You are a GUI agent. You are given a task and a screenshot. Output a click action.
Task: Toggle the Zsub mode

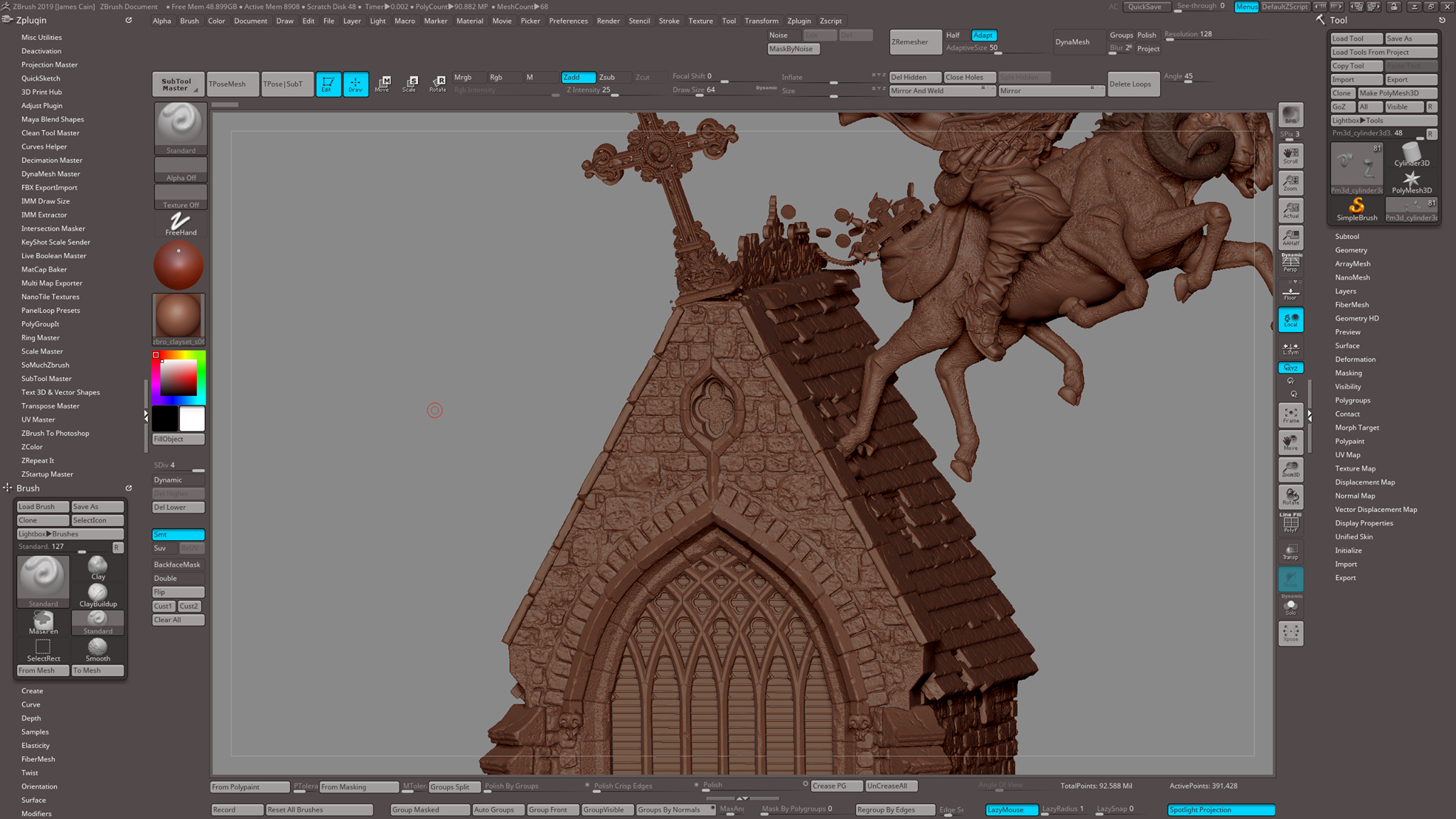(x=613, y=77)
